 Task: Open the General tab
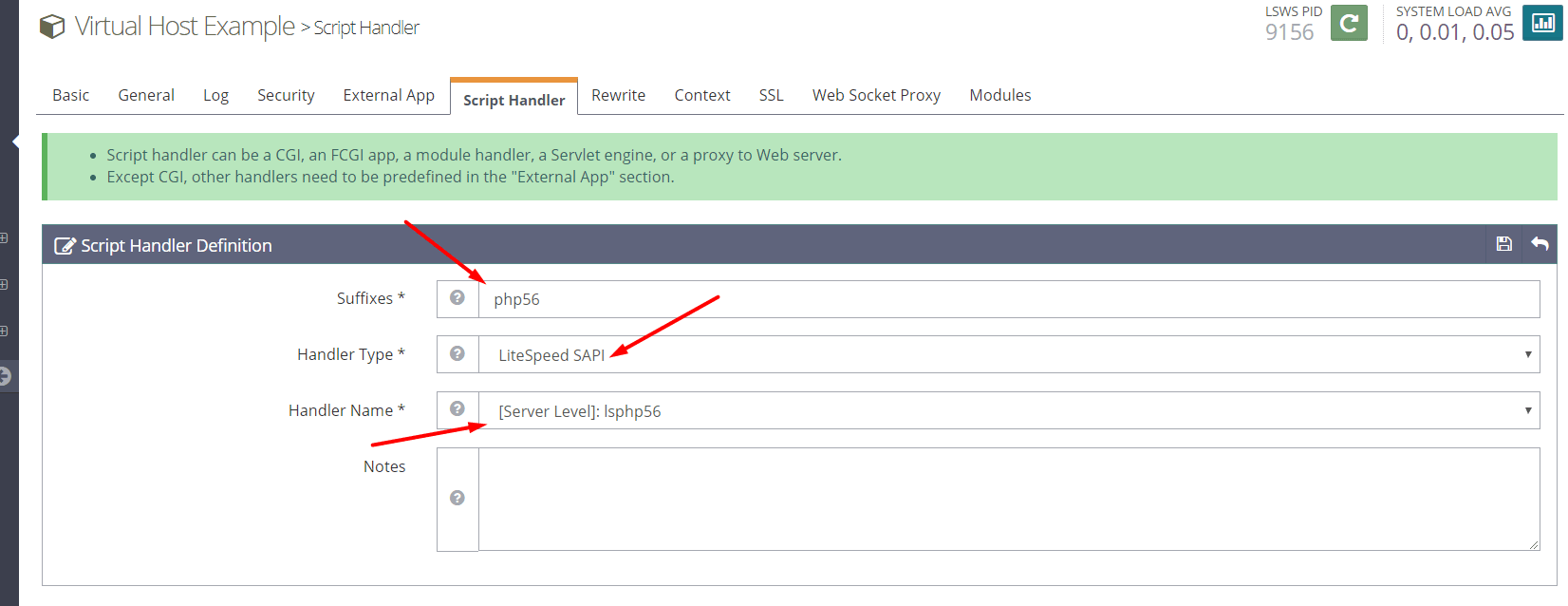(146, 95)
